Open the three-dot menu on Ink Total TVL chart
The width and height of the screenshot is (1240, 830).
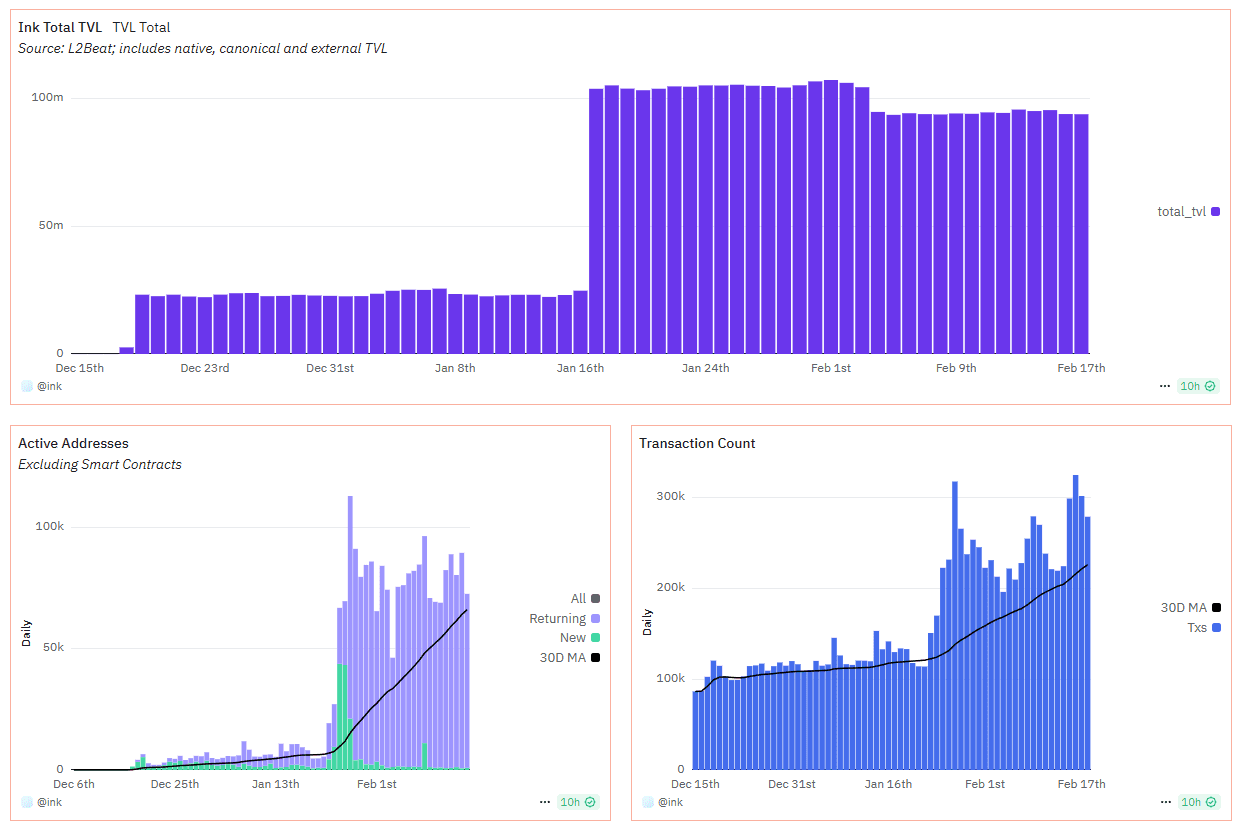click(x=1164, y=386)
